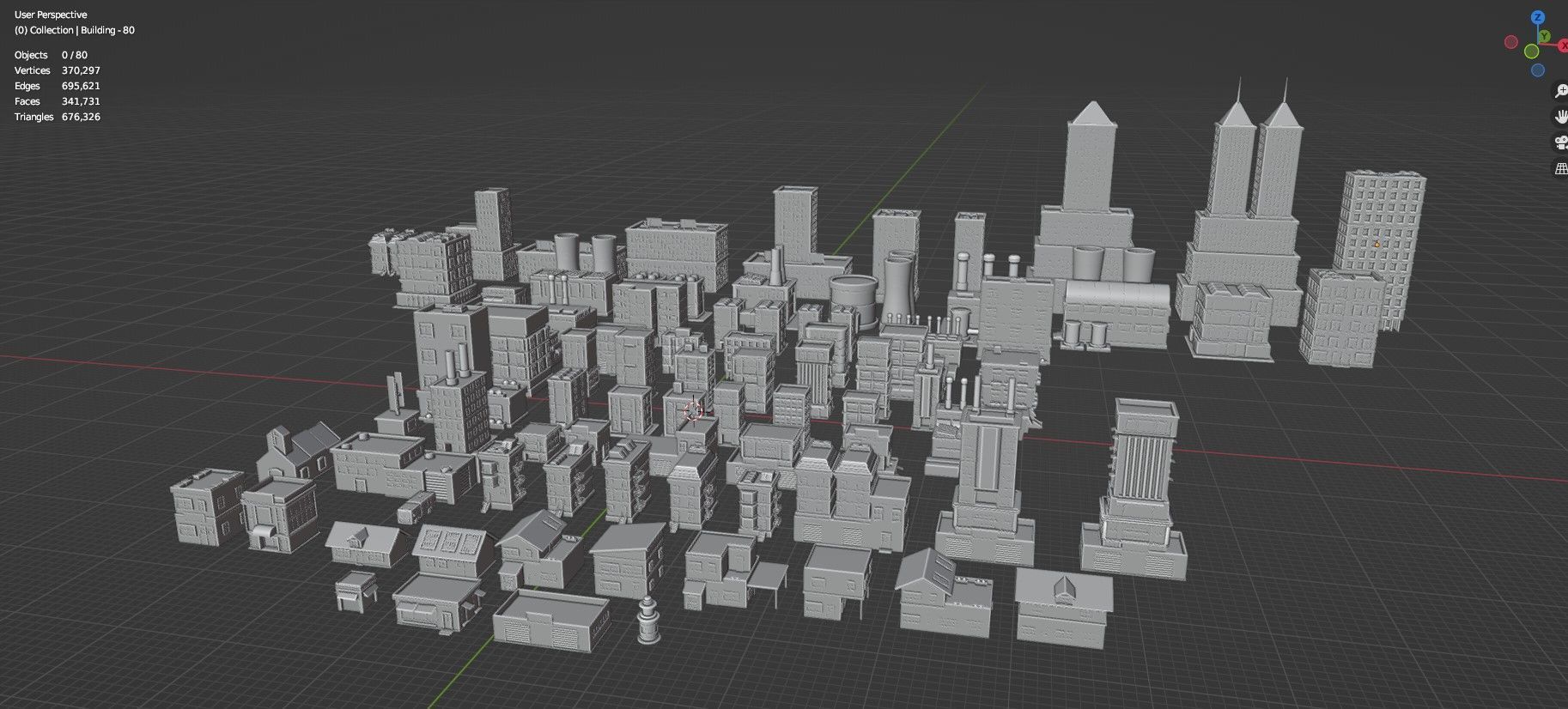Click the Vertices "370,297" value
Screen dimensions: 1568x709
81,70
